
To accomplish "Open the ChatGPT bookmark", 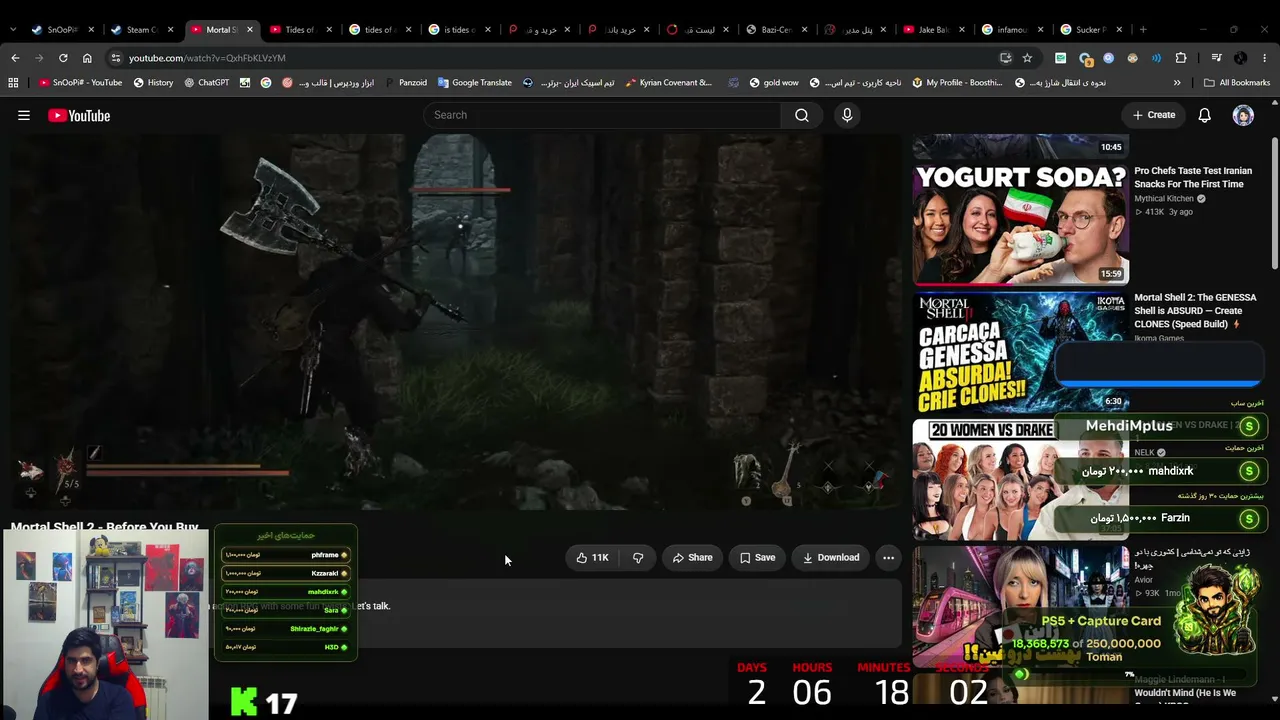I will coord(207,83).
